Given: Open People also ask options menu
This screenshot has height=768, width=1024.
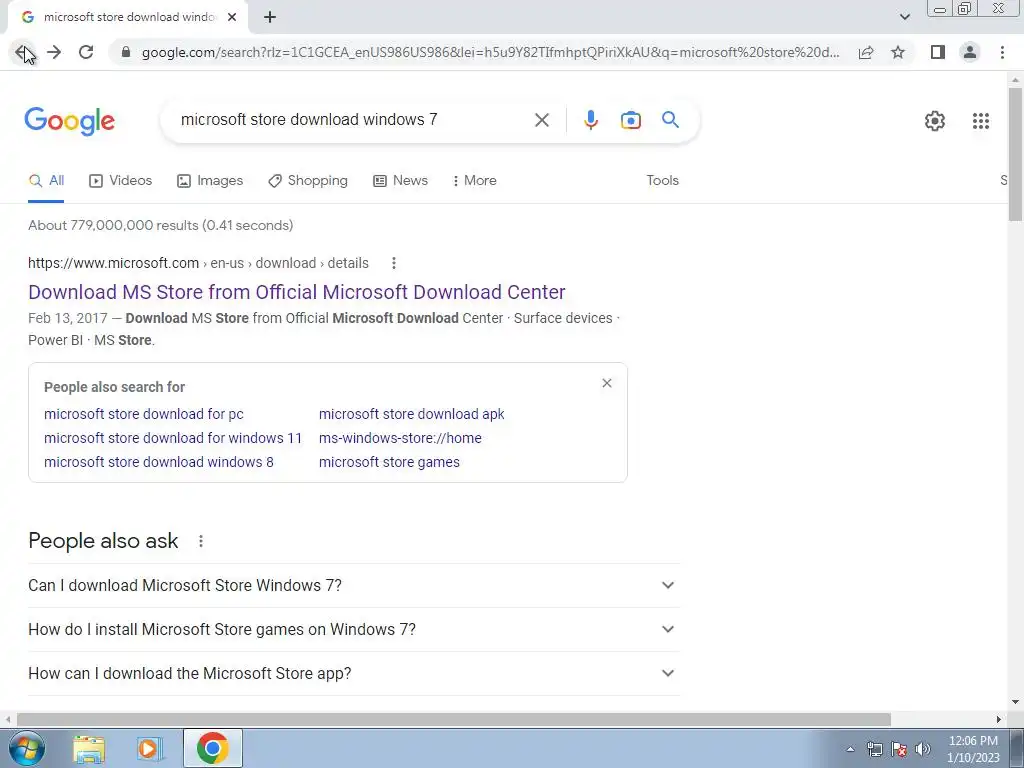Looking at the screenshot, I should [200, 541].
